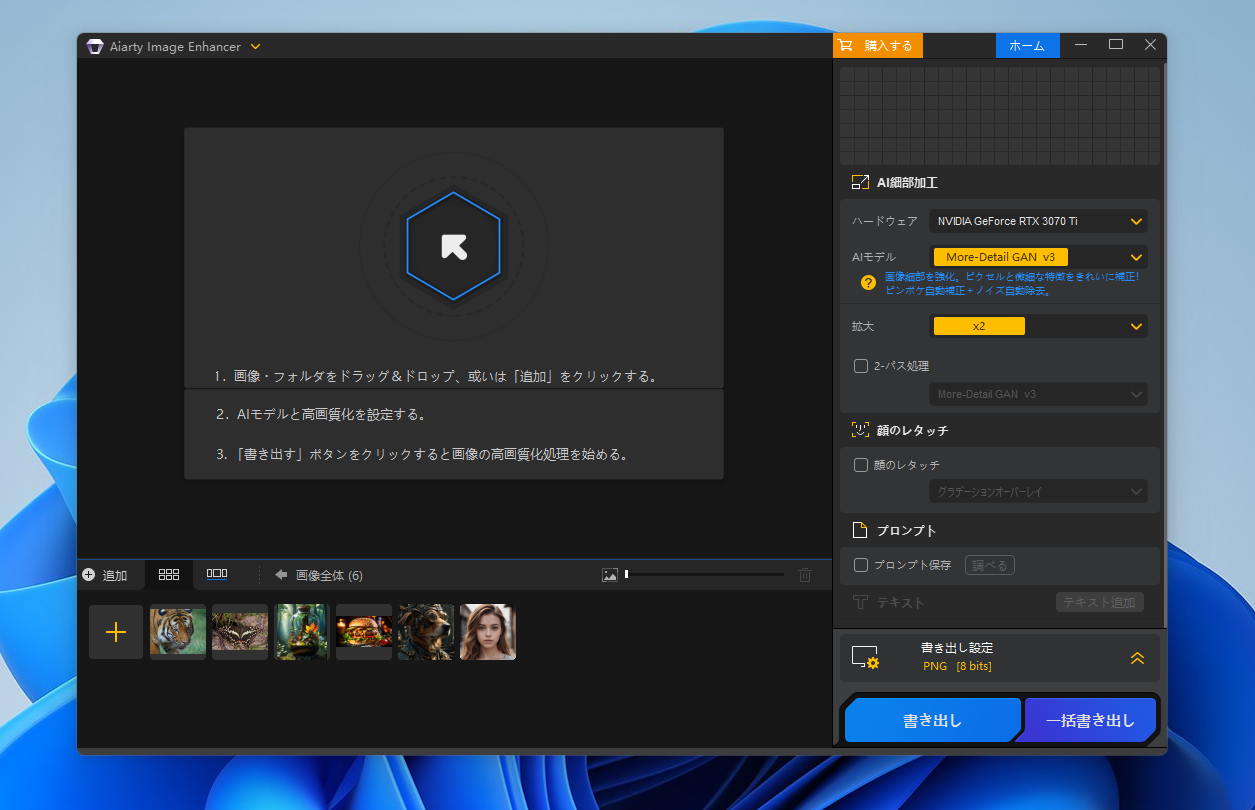This screenshot has width=1255, height=810.
Task: Click the AI細部加工 section icon
Action: (860, 183)
